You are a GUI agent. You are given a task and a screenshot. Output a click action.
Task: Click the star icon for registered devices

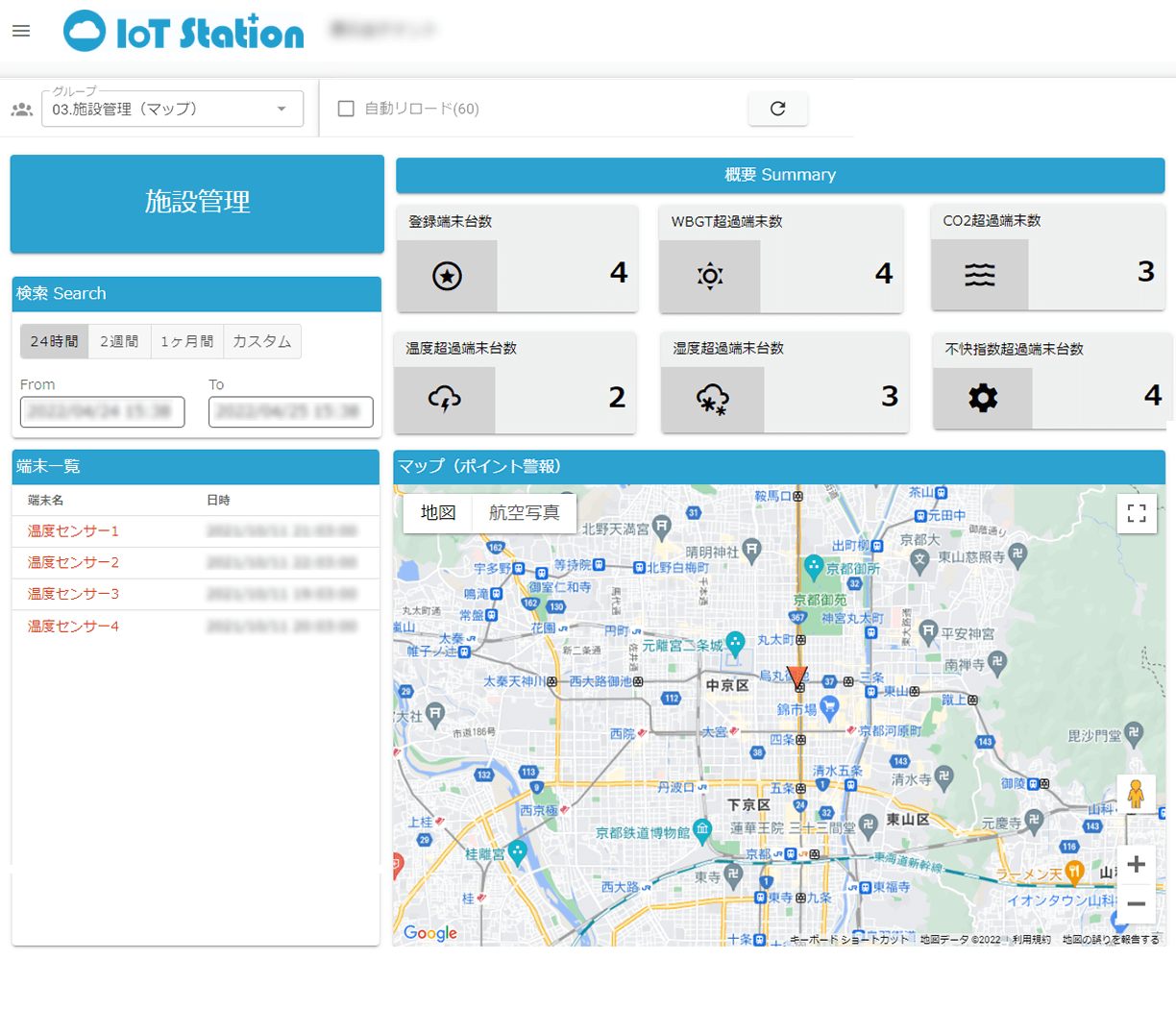tap(447, 276)
